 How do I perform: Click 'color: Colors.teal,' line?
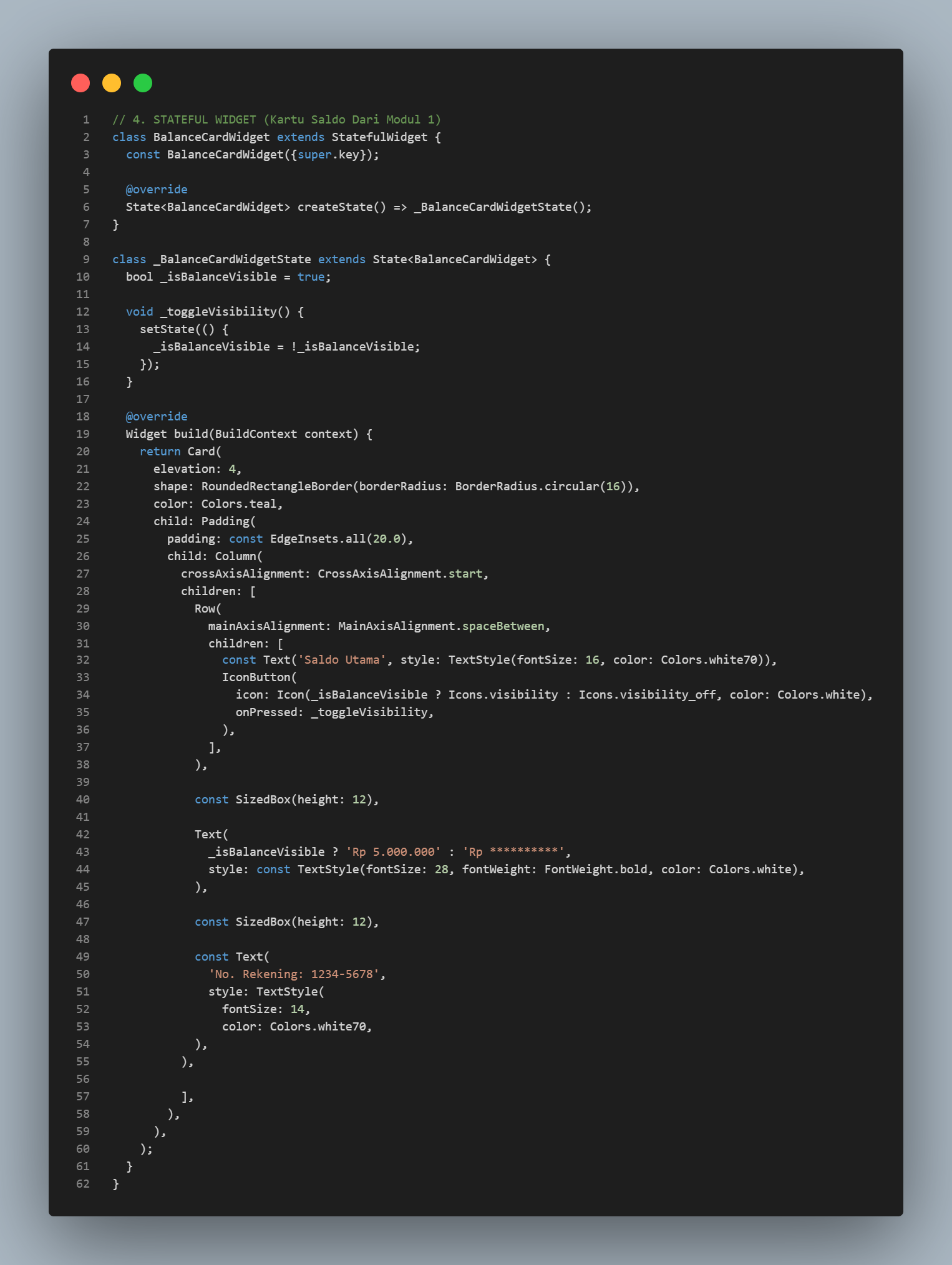coord(218,503)
